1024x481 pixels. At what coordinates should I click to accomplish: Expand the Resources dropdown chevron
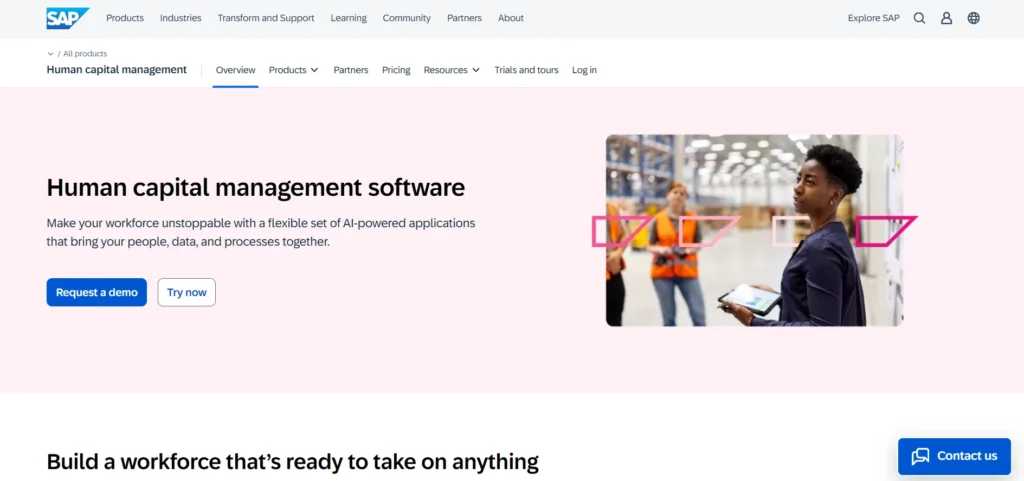point(476,70)
